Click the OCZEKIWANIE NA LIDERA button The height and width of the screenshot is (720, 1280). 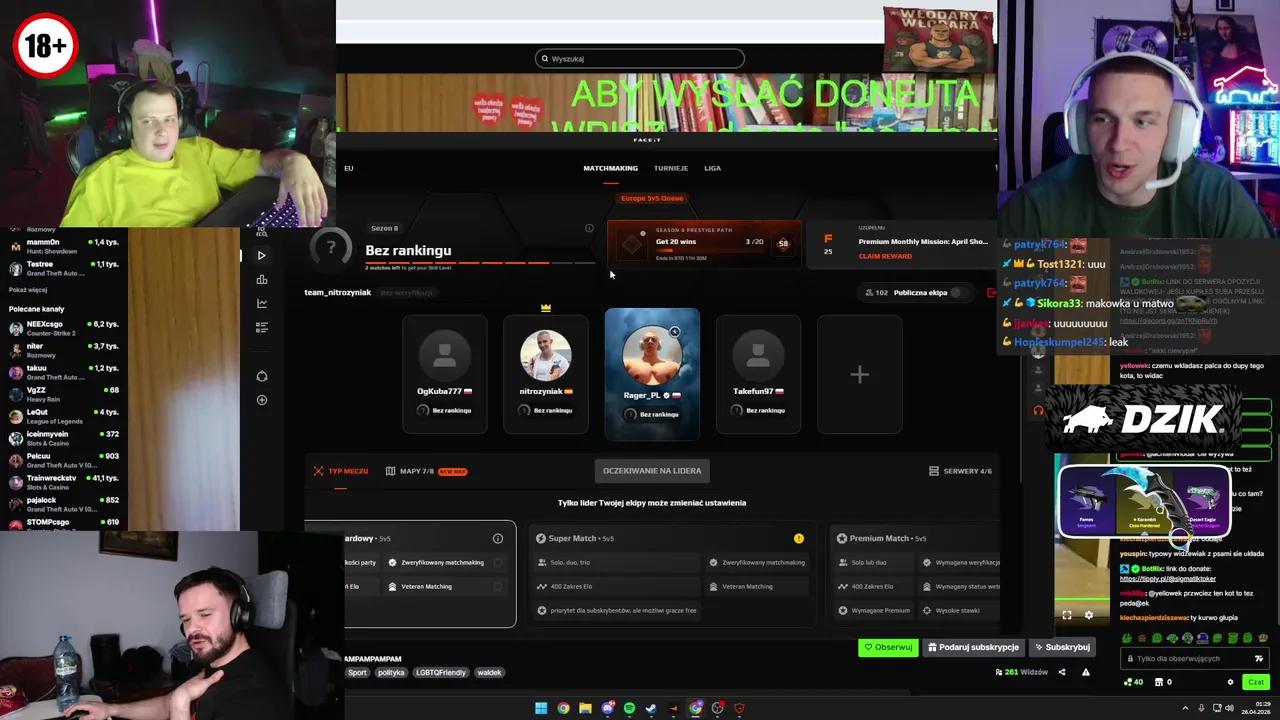pos(652,470)
